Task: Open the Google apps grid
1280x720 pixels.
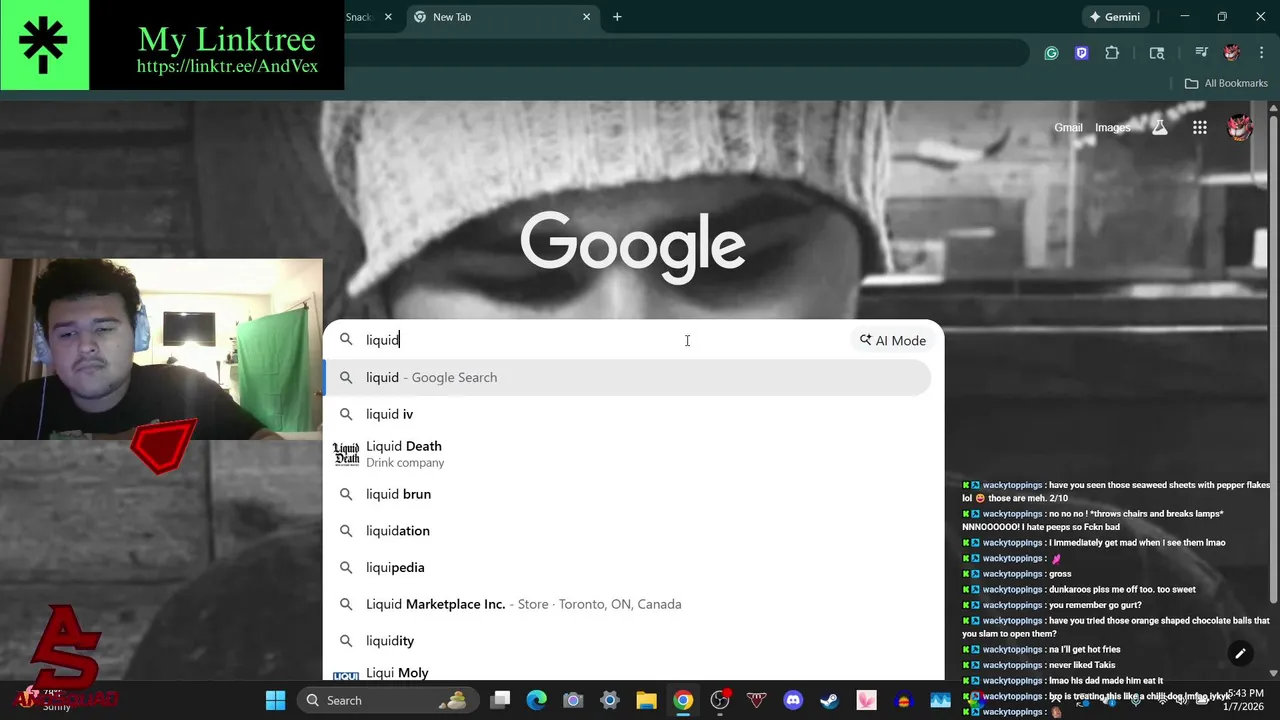Action: coord(1200,128)
